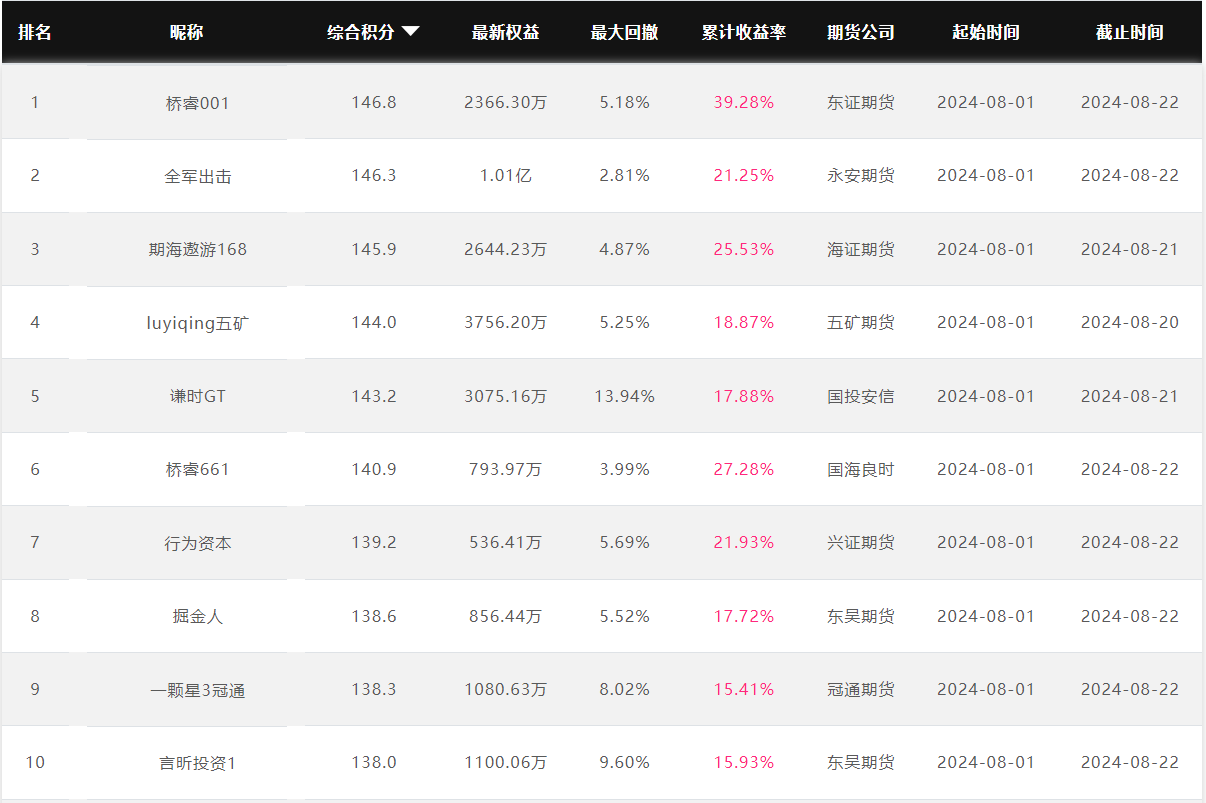Image resolution: width=1206 pixels, height=803 pixels.
Task: Click futures company 国海良时
Action: [861, 470]
